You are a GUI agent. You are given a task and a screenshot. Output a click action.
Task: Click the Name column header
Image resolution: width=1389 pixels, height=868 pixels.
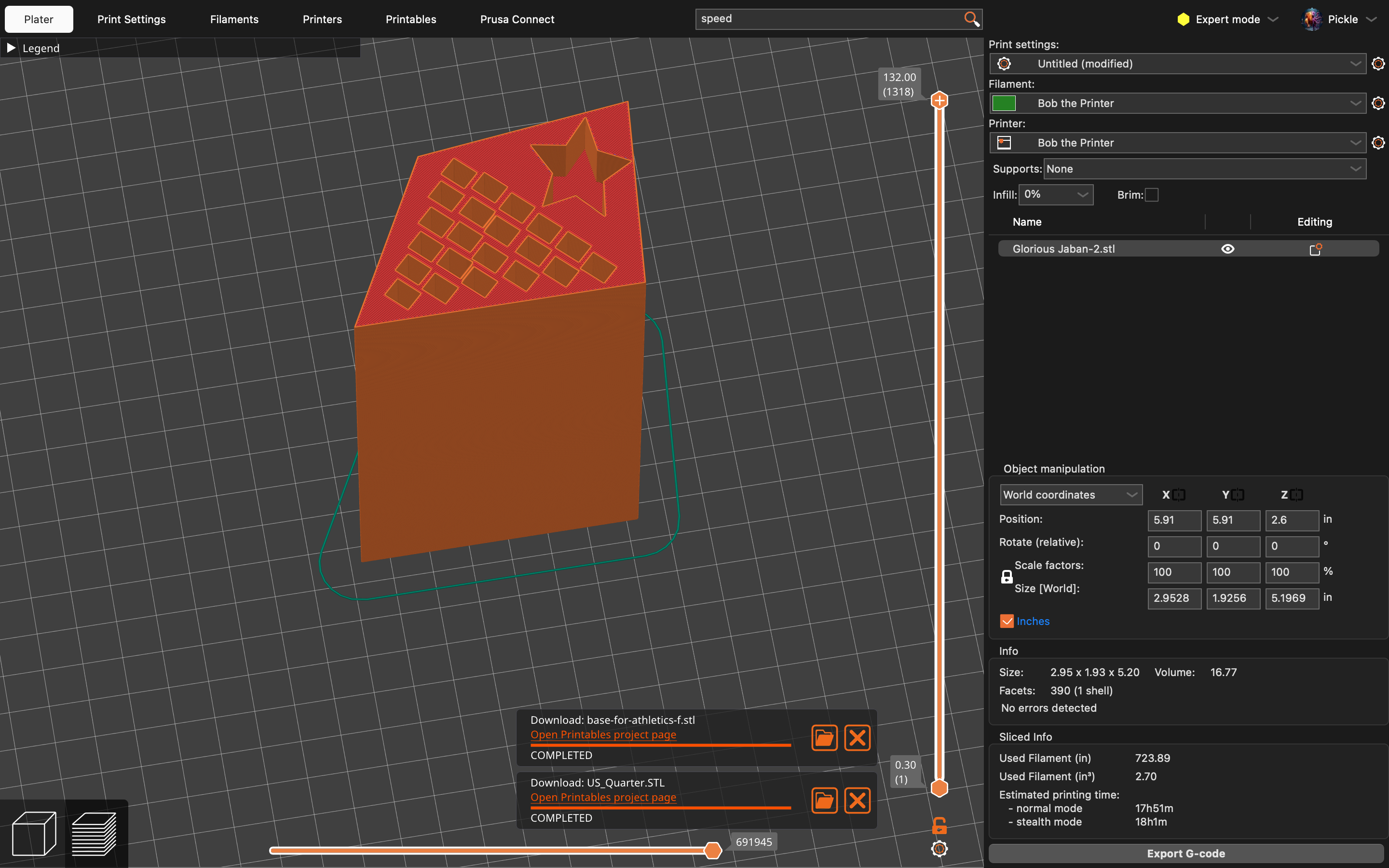tap(1027, 222)
